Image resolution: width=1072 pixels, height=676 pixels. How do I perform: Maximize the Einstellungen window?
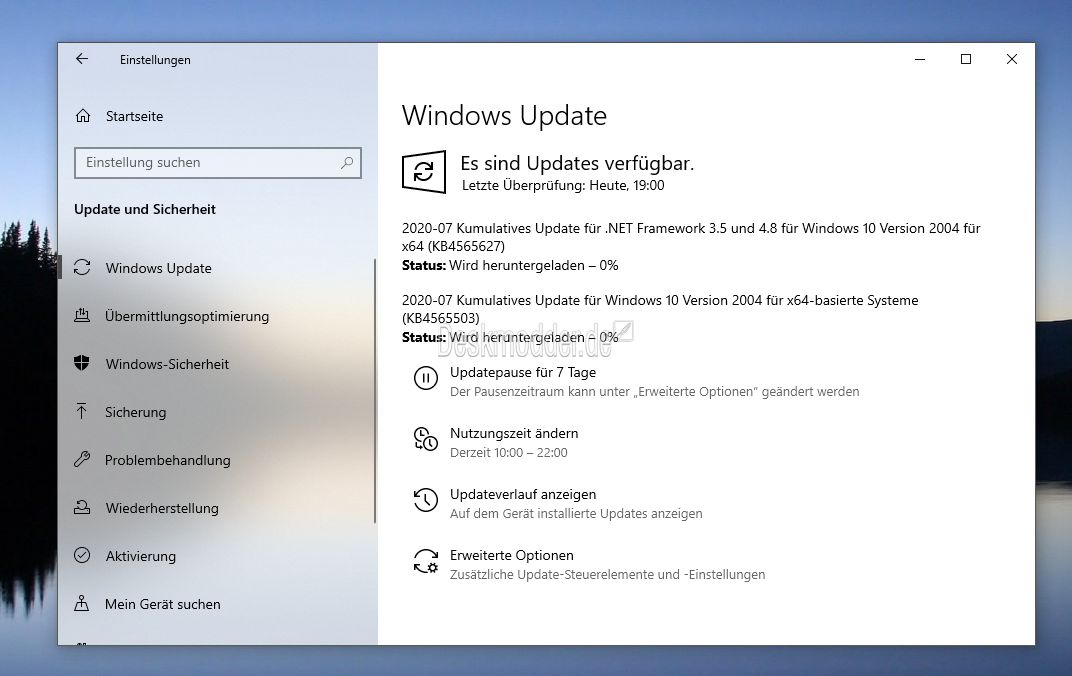coord(966,59)
